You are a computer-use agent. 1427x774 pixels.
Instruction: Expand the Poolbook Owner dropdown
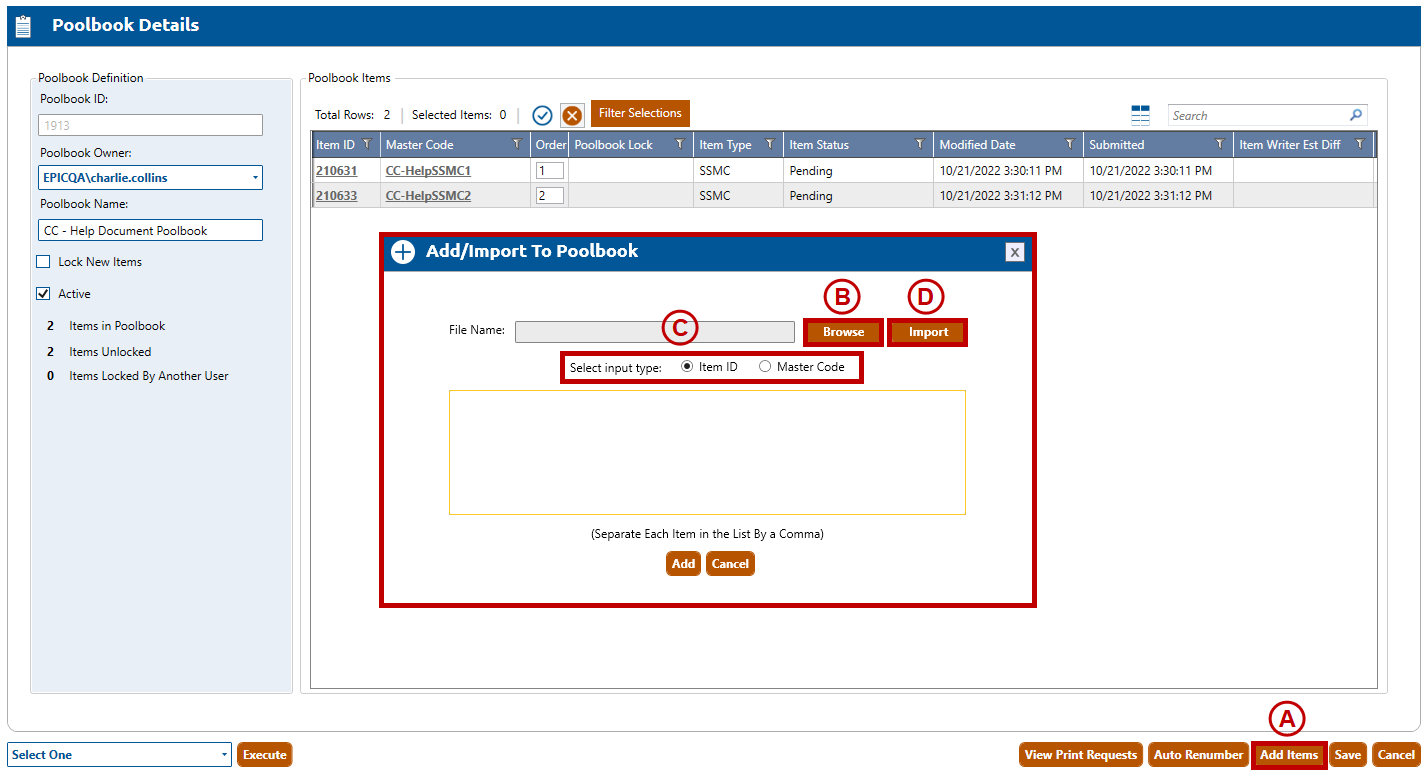pyautogui.click(x=254, y=178)
